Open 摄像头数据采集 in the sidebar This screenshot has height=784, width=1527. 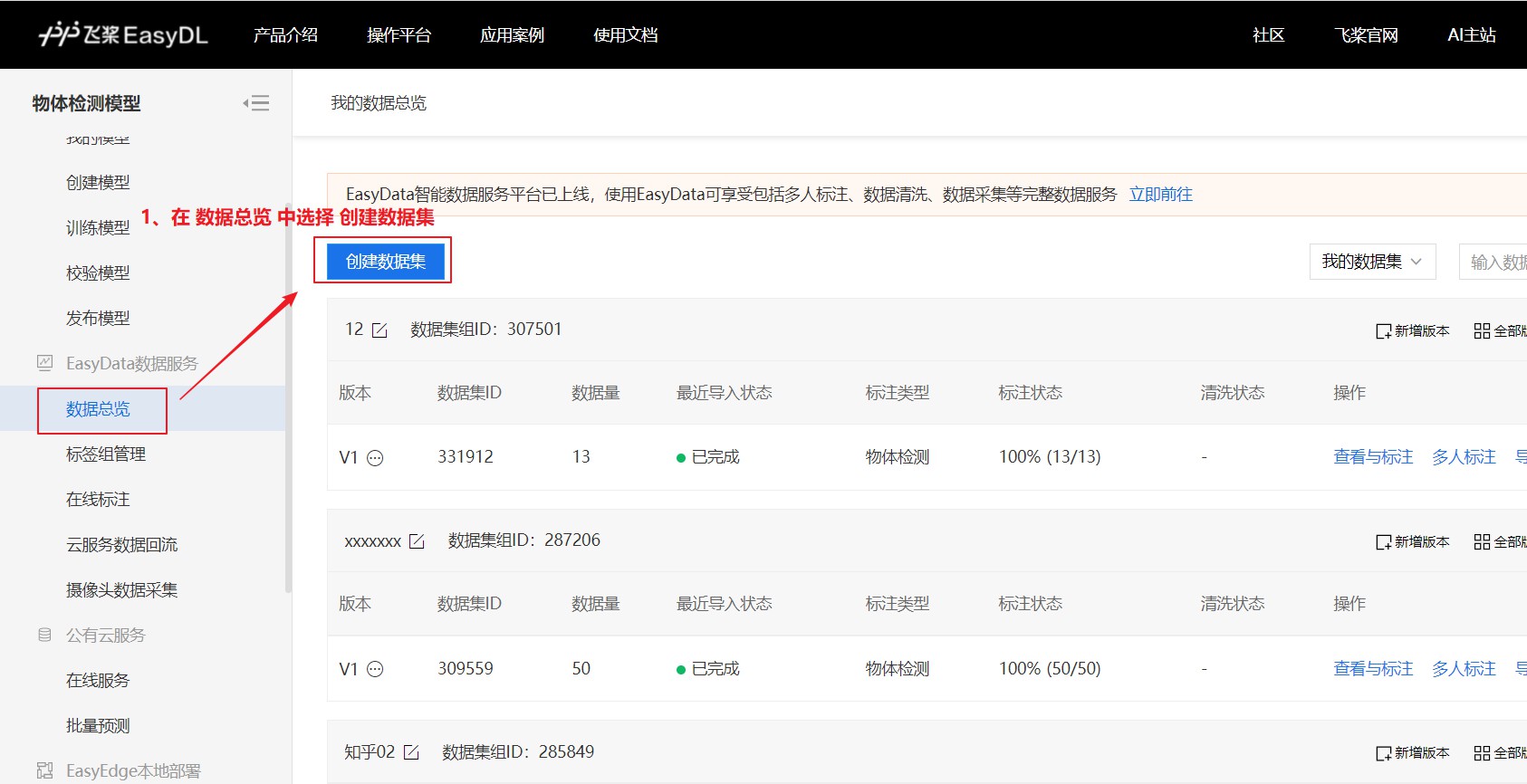point(121,589)
